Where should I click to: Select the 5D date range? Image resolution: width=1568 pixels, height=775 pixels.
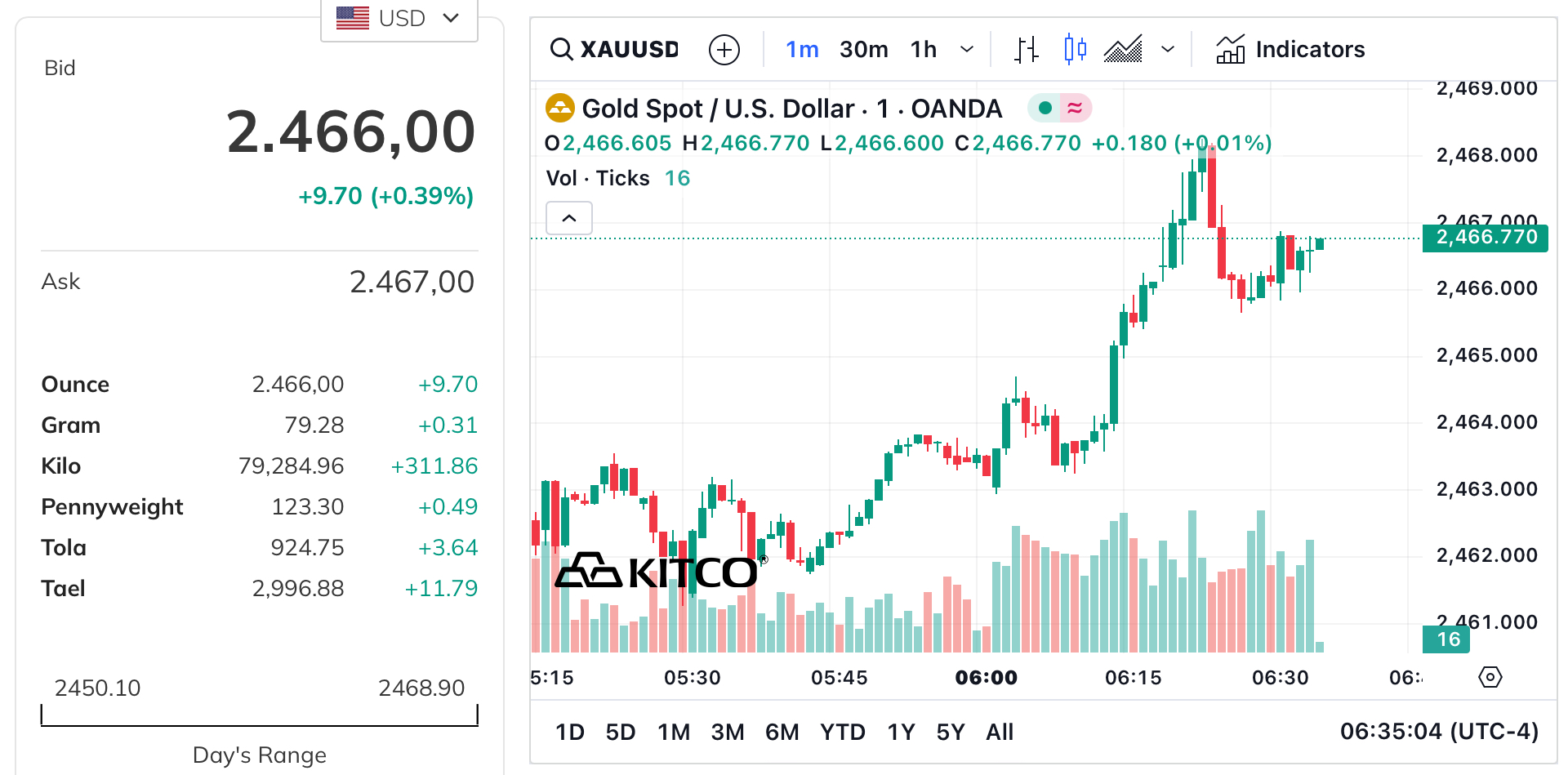621,732
